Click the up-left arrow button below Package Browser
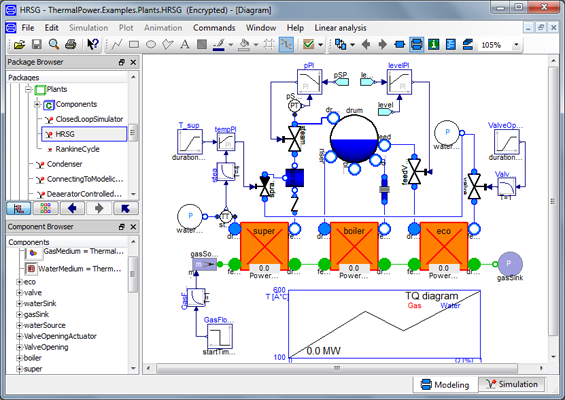 125,208
